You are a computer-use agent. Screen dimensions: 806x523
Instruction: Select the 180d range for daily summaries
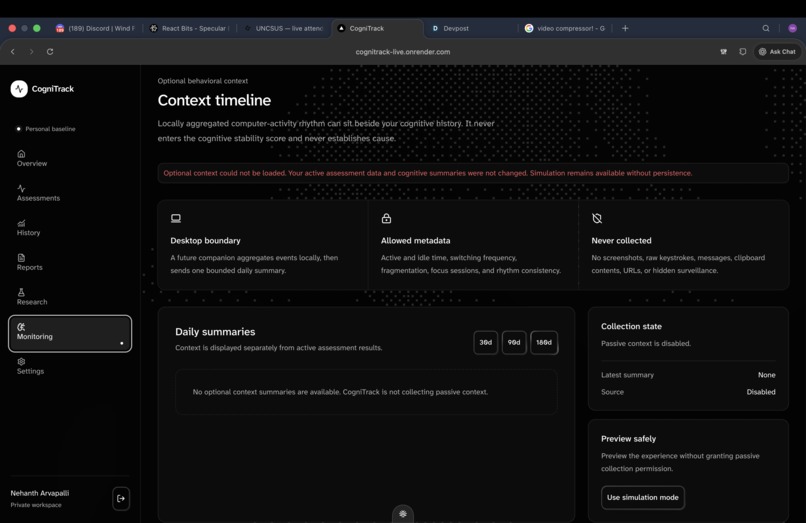pyautogui.click(x=544, y=342)
